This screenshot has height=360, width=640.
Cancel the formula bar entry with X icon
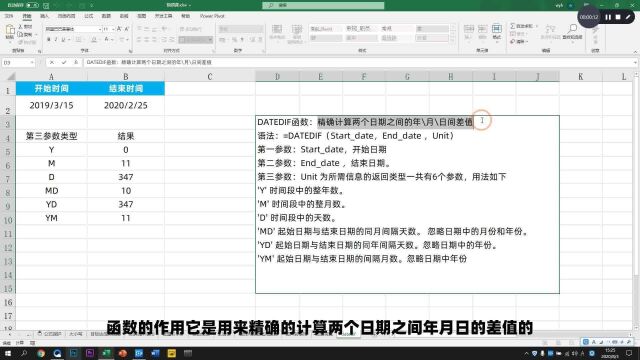(x=52, y=62)
